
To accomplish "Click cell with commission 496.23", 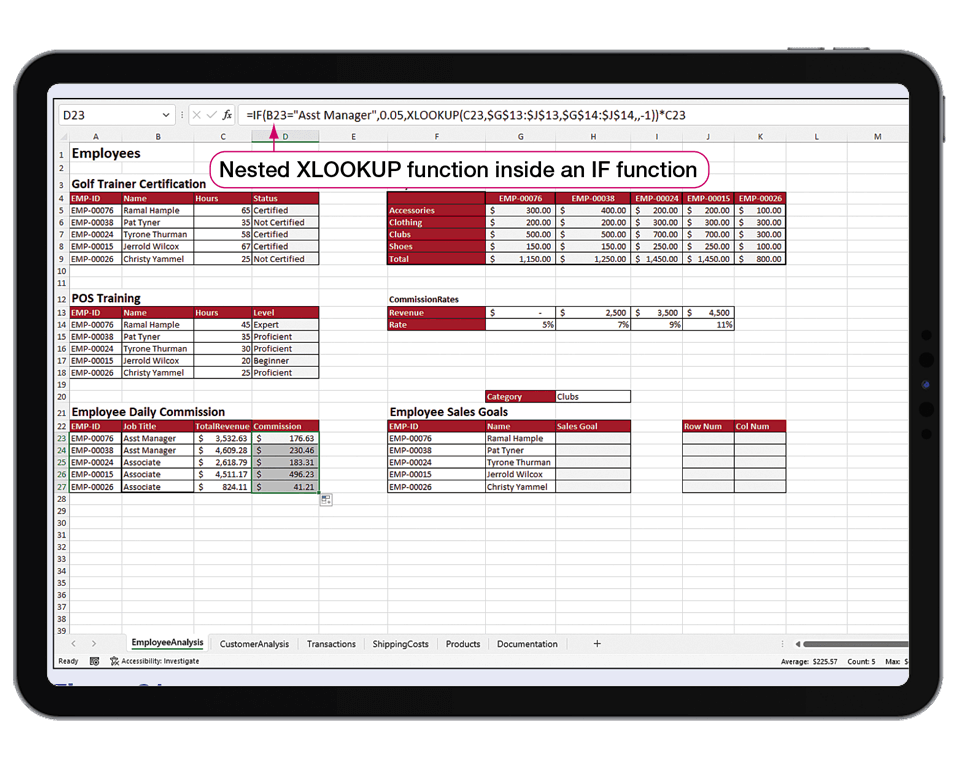I will [x=285, y=474].
